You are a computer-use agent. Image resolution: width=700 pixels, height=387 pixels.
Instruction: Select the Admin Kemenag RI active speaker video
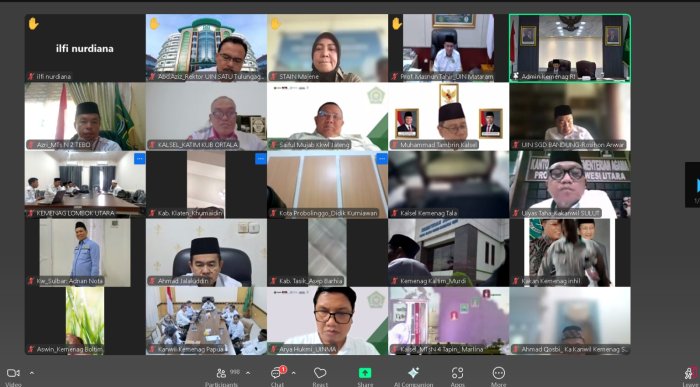click(x=570, y=48)
